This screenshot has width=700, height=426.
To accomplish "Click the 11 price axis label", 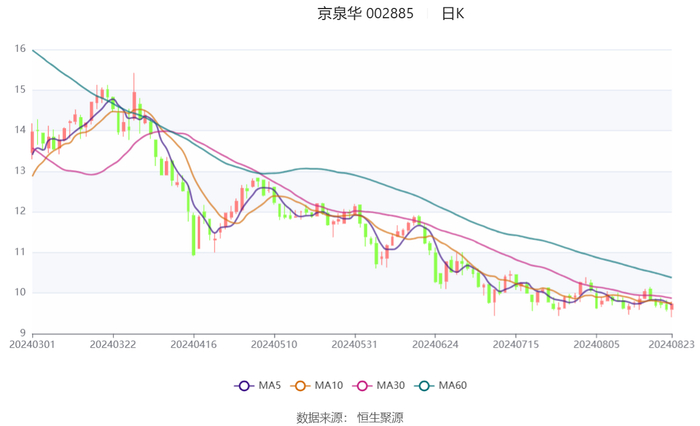I will 20,252.
